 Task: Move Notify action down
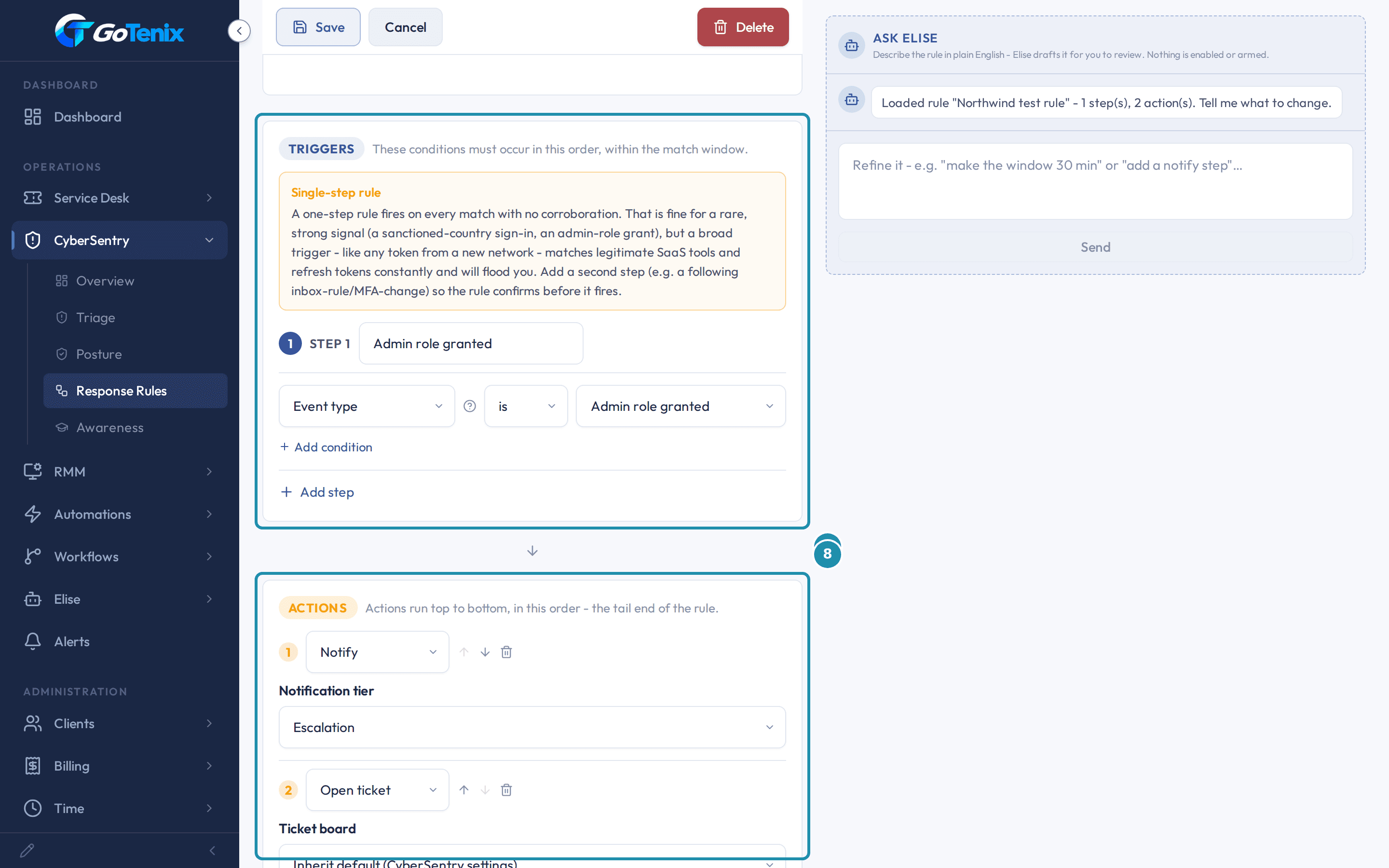pyautogui.click(x=485, y=652)
